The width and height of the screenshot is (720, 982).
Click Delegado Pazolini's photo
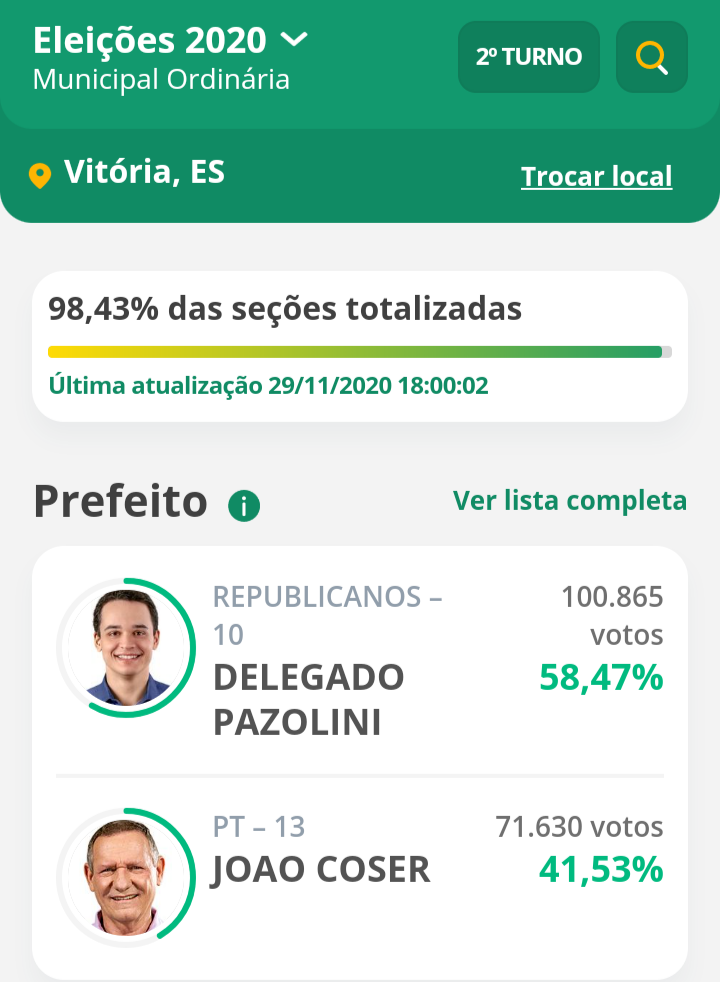(126, 647)
